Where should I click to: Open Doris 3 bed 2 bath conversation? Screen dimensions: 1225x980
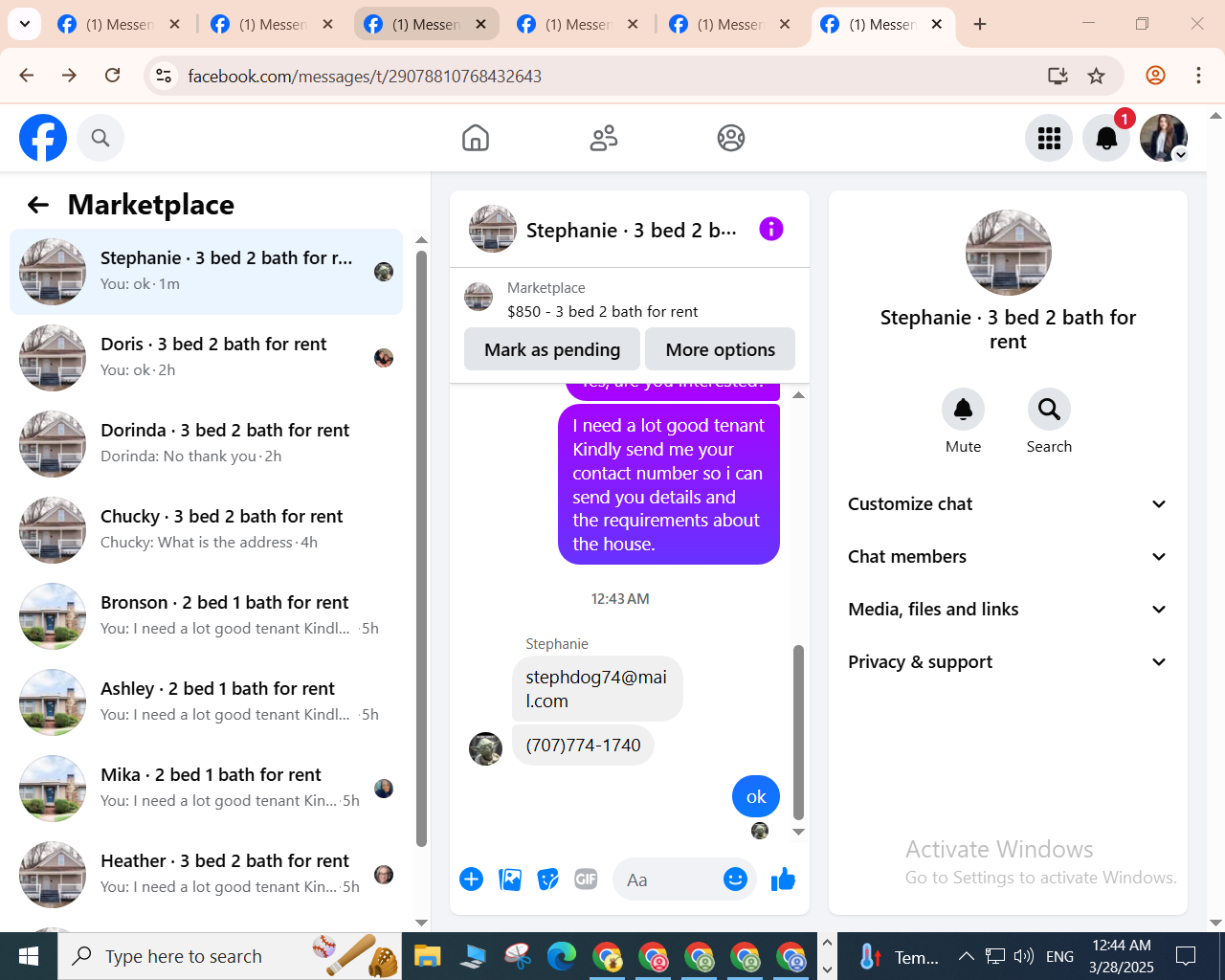point(206,358)
